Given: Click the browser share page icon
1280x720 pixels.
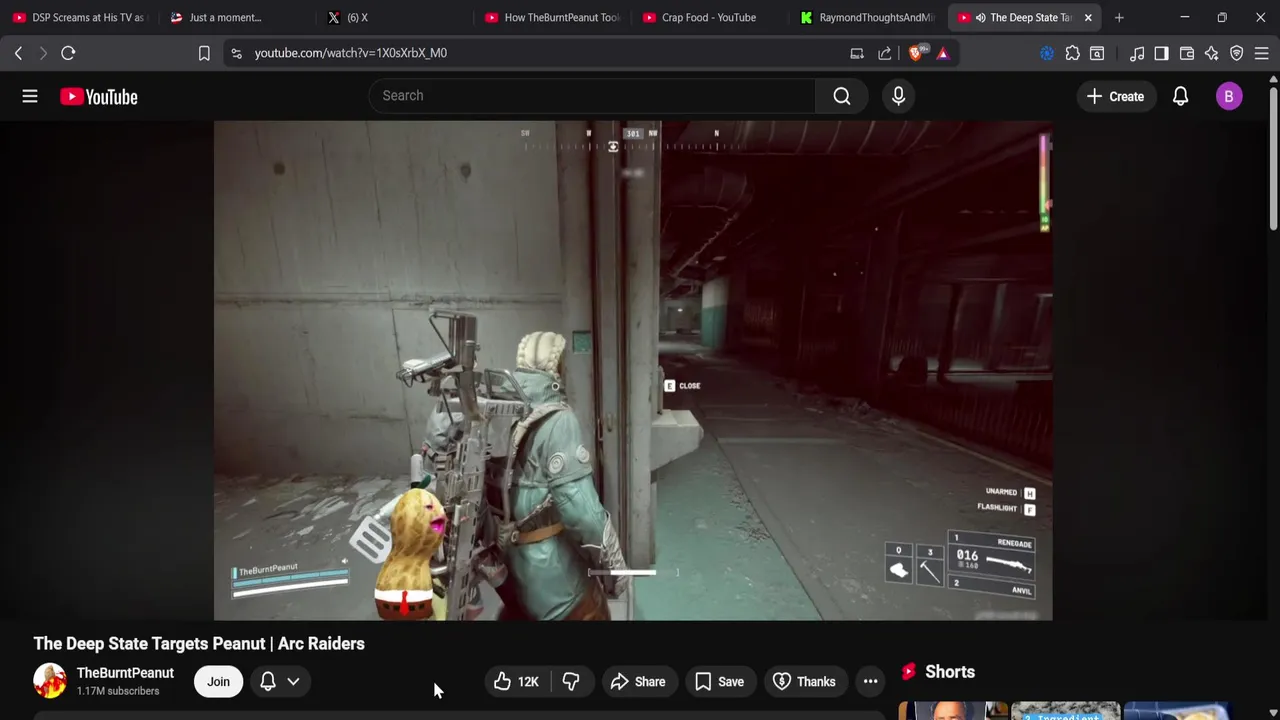Looking at the screenshot, I should pos(885,53).
